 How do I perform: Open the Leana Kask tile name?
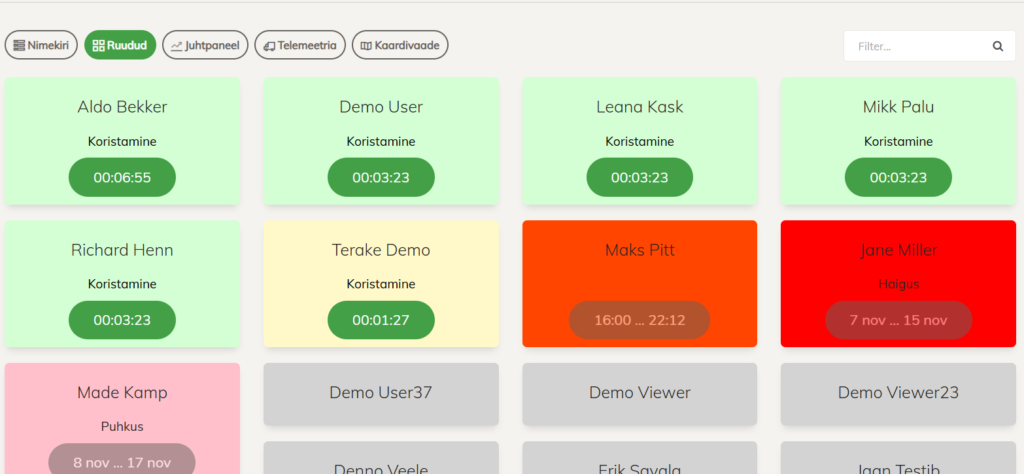[639, 107]
